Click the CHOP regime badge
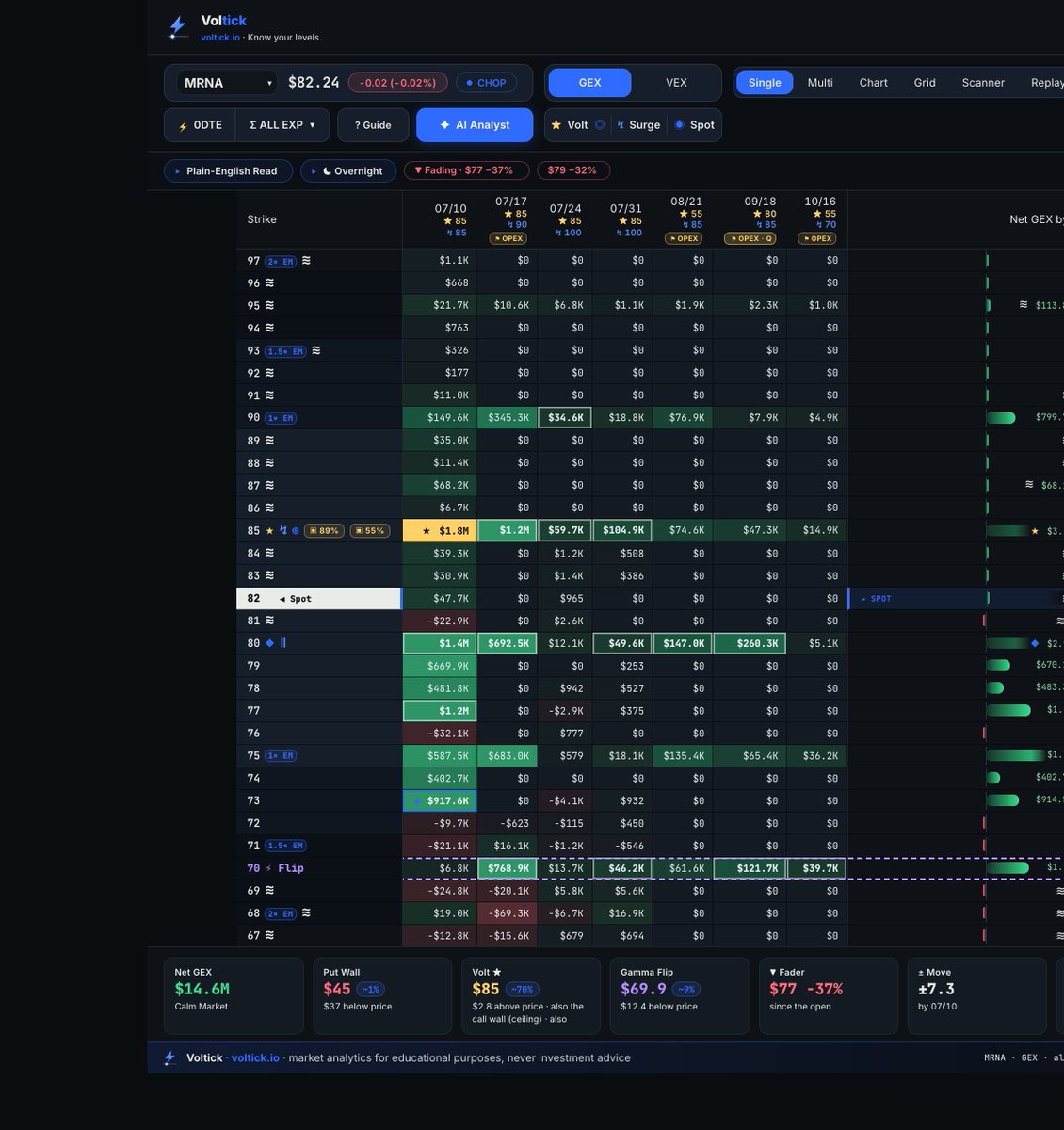 (x=486, y=83)
